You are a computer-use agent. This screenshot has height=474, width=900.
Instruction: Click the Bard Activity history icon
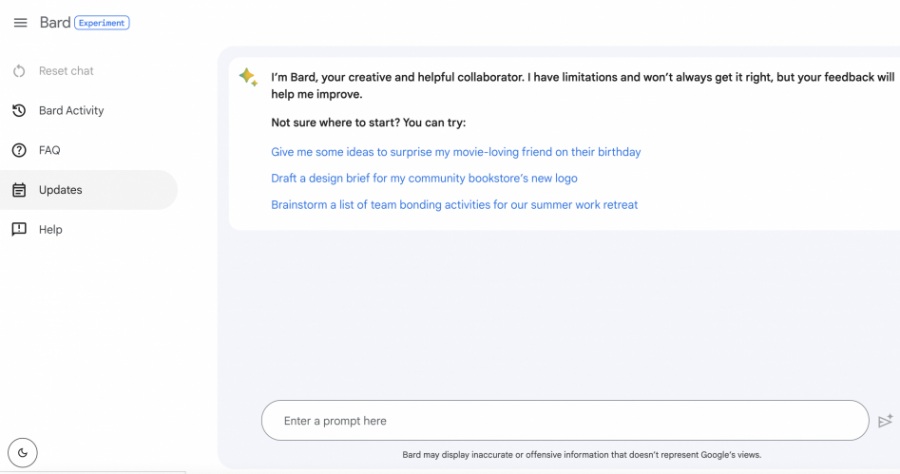(x=19, y=110)
